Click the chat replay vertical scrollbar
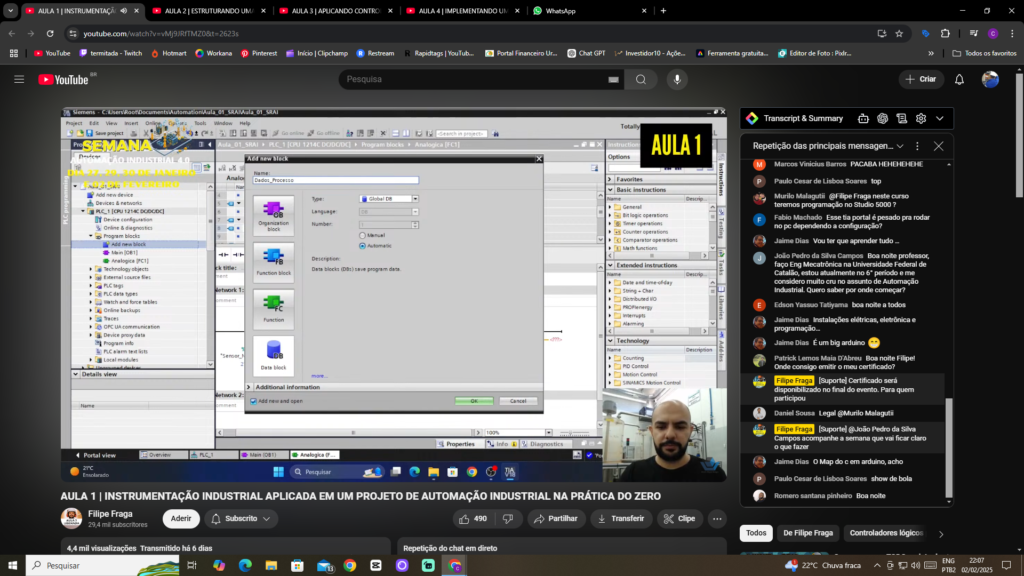Screen dimensions: 1024x576 [949, 447]
